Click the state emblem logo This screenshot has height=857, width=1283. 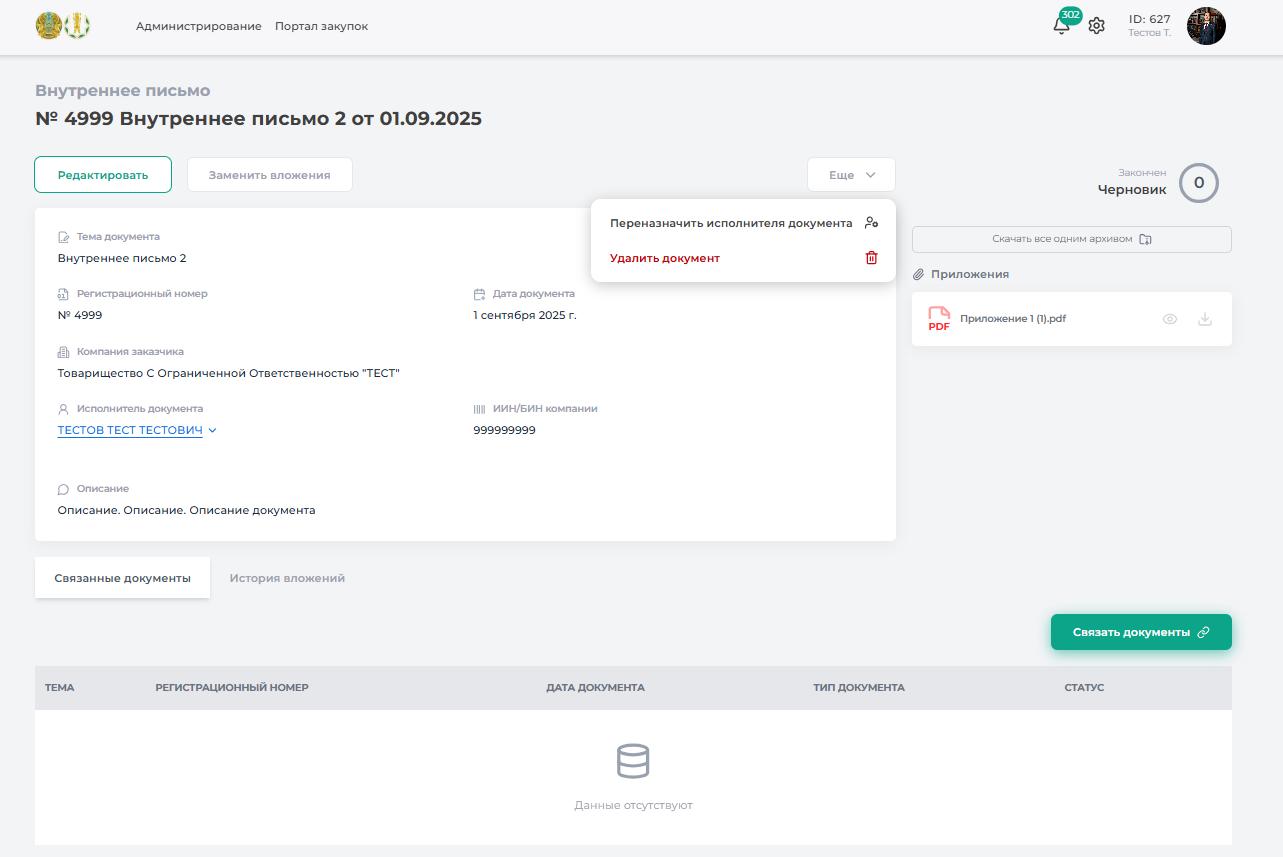[x=48, y=26]
